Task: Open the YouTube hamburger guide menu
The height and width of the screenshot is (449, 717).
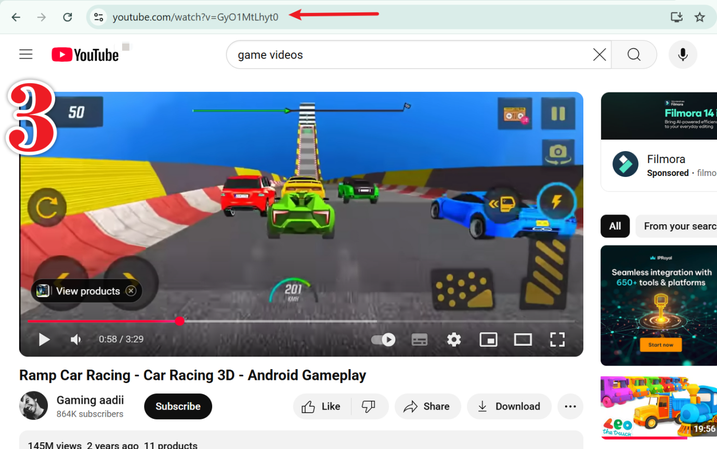Action: [x=26, y=55]
